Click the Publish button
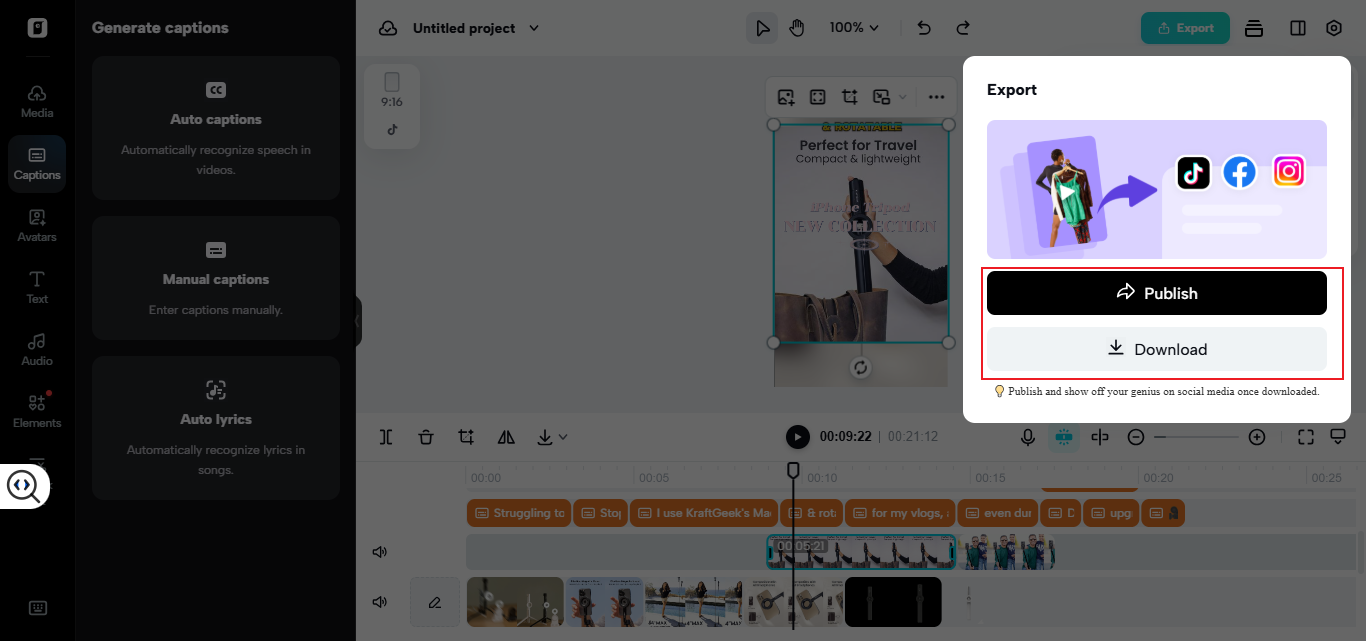The image size is (1366, 641). pos(1156,293)
